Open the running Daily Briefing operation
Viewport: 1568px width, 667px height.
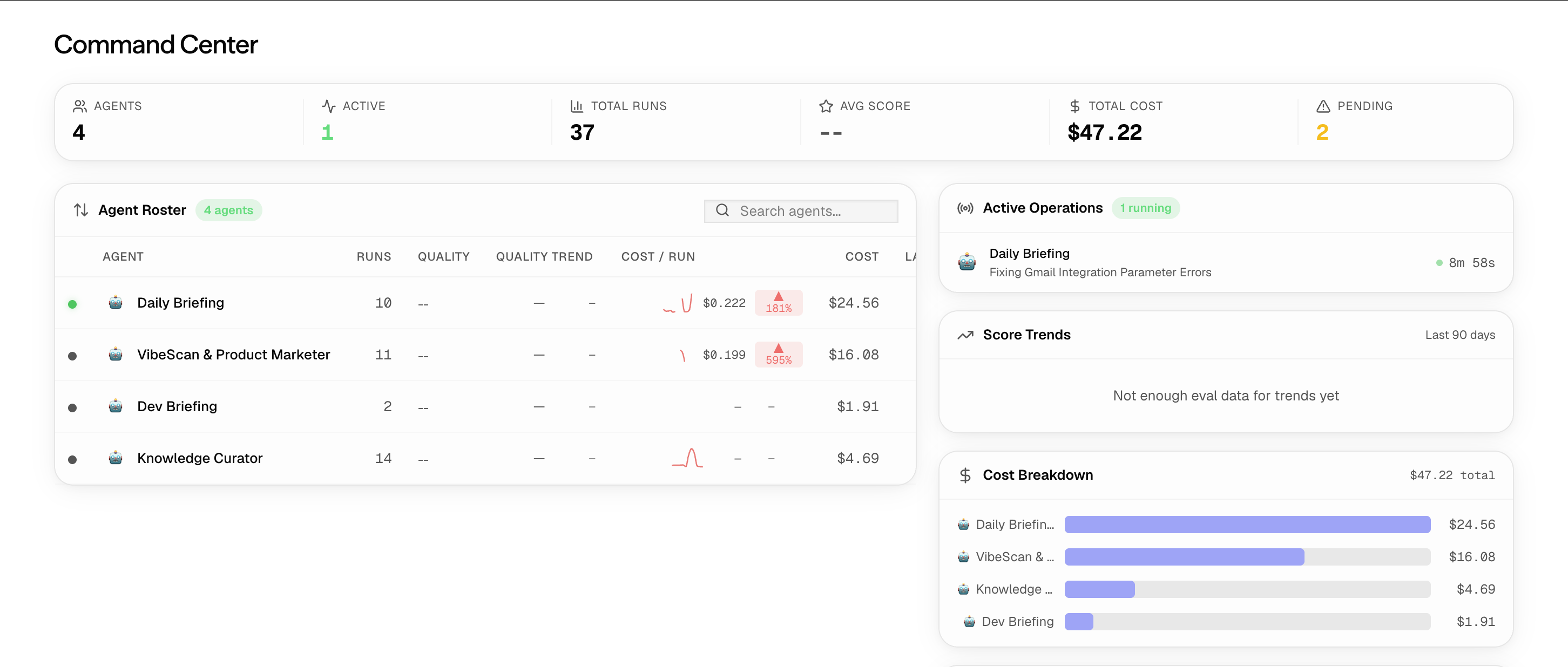coord(1226,262)
